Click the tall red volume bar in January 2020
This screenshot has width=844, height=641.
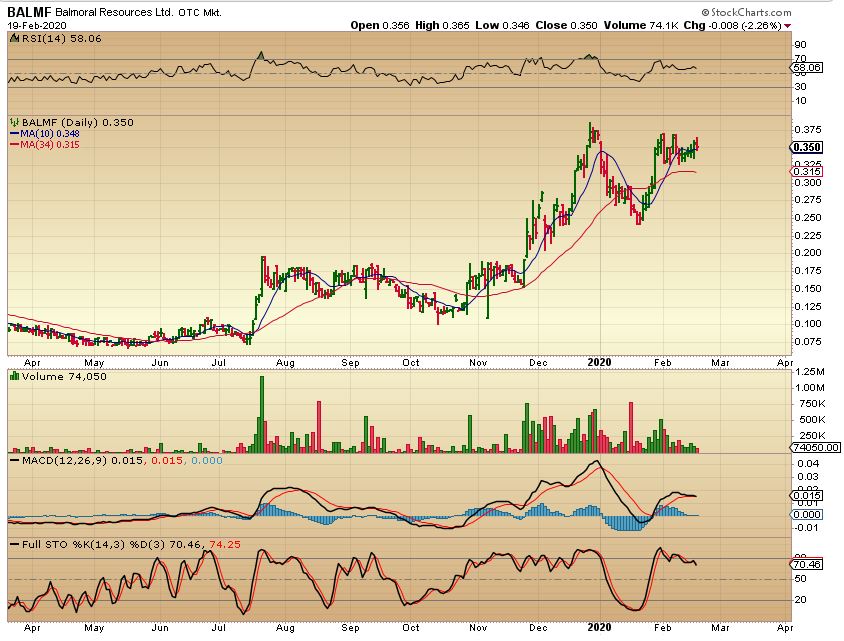tap(631, 427)
